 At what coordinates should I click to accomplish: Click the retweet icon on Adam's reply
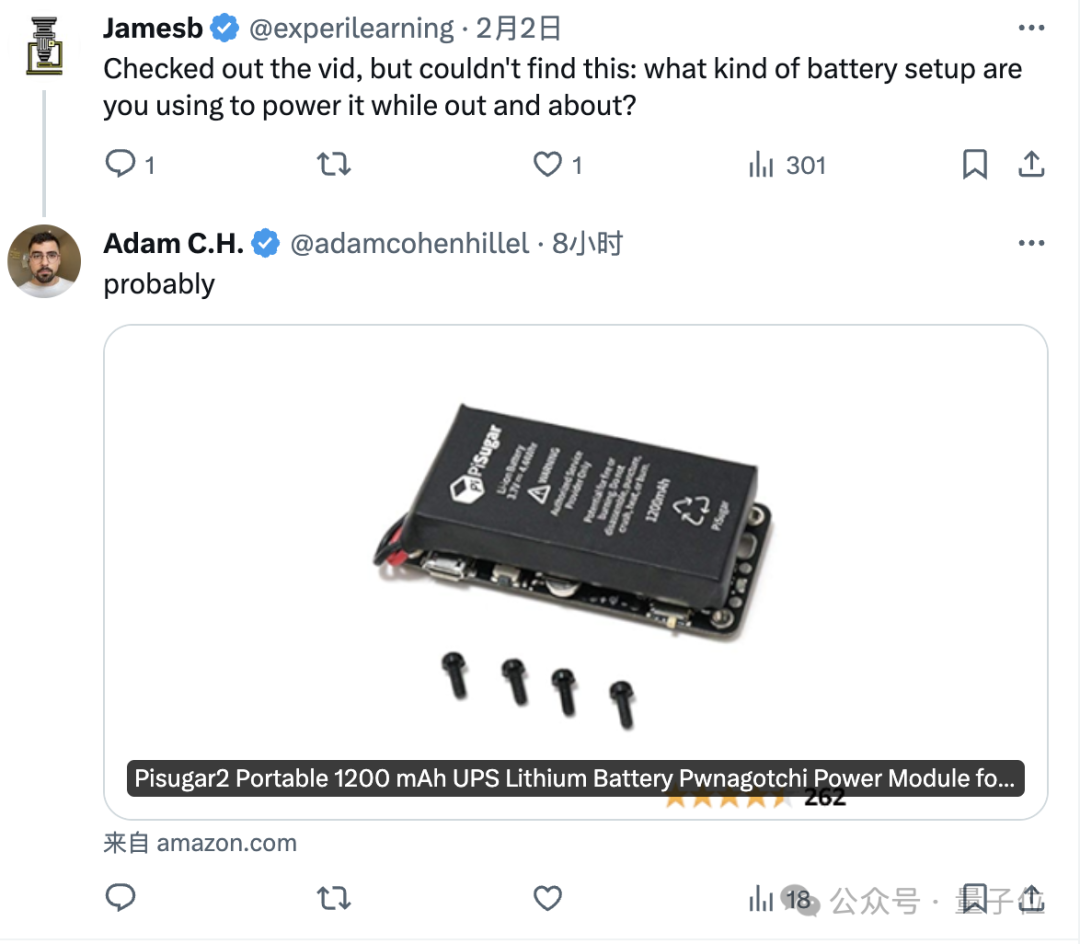333,898
